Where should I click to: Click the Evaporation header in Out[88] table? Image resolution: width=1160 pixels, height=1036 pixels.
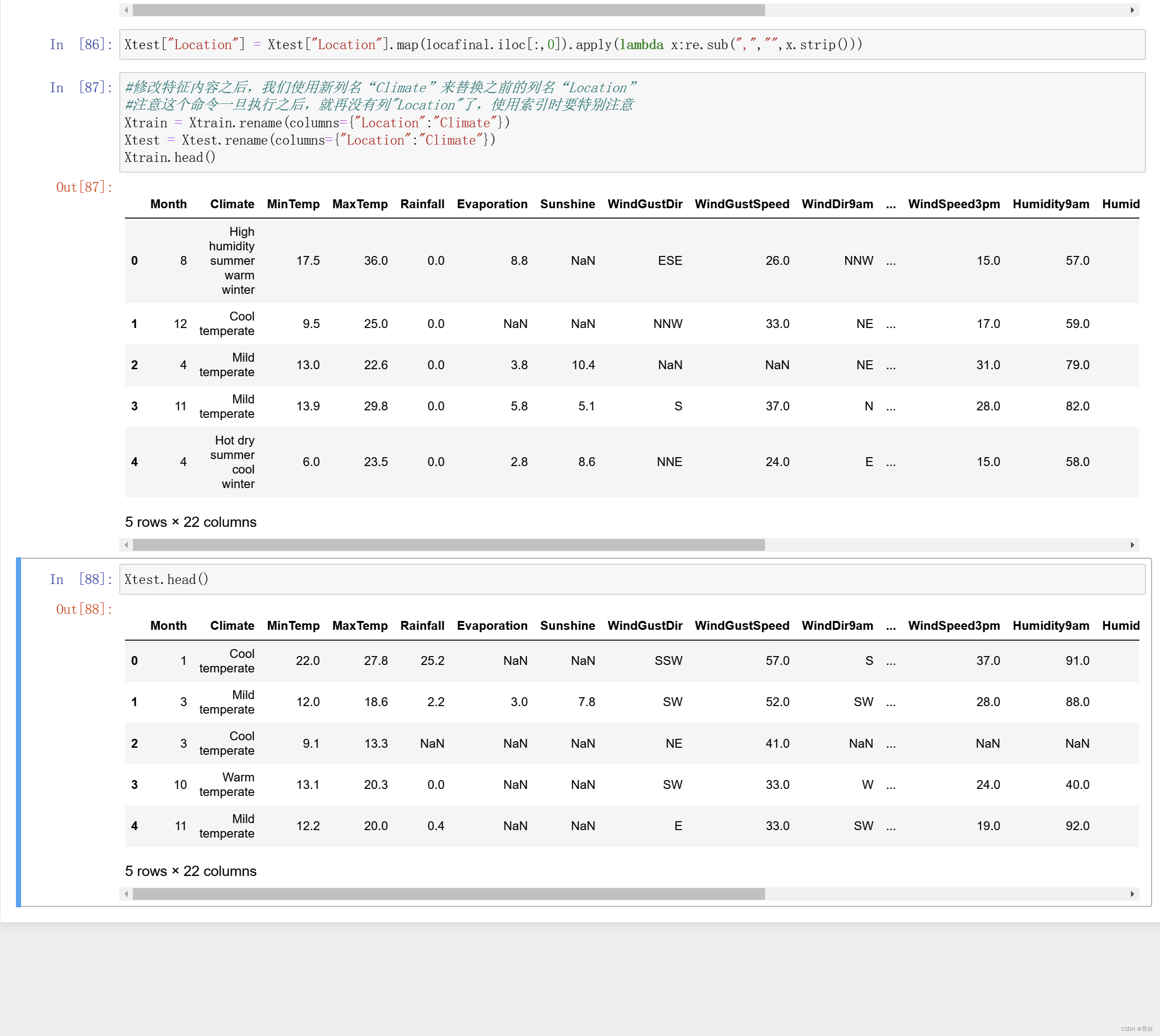[x=492, y=626]
